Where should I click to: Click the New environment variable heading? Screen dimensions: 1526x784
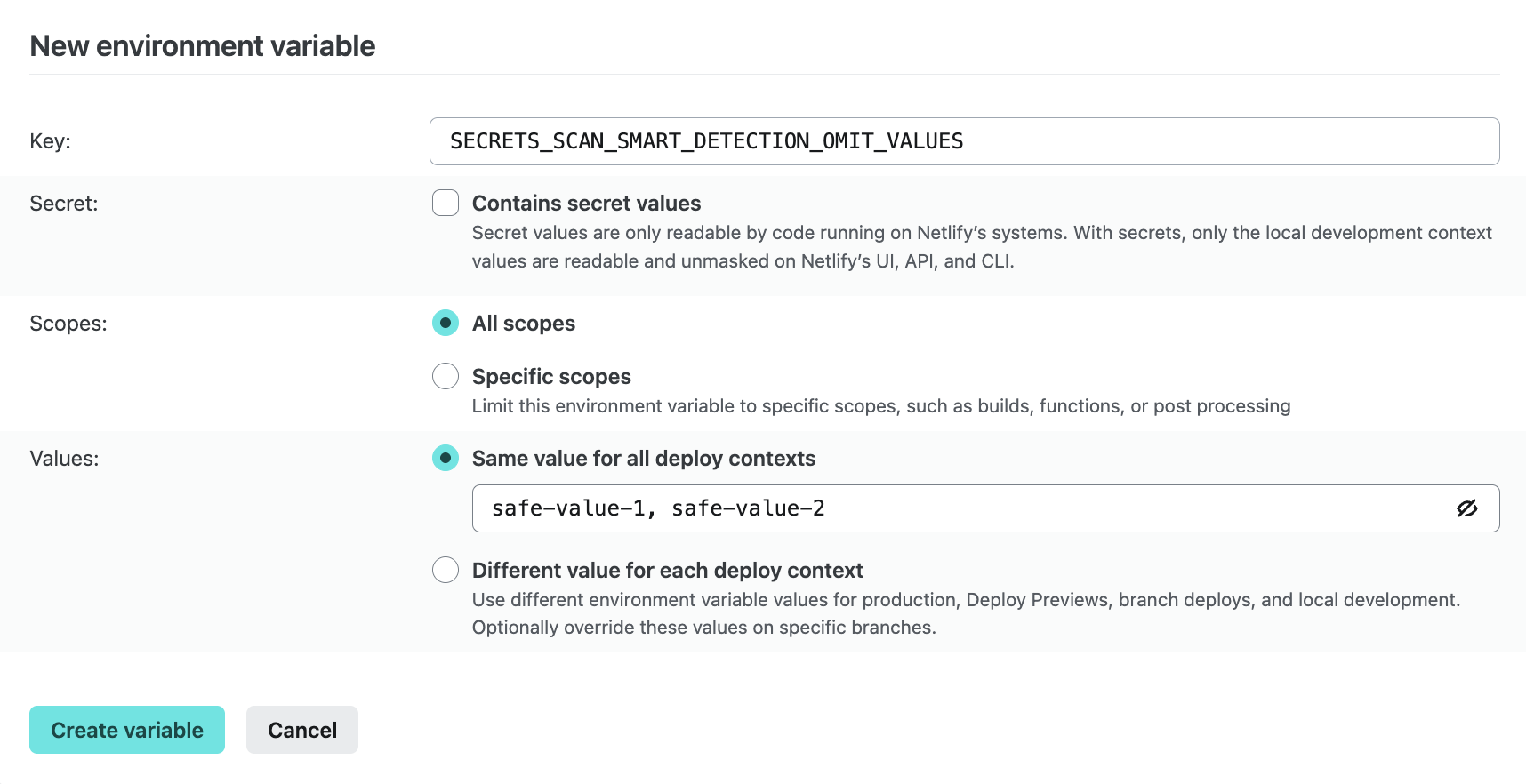(x=203, y=46)
